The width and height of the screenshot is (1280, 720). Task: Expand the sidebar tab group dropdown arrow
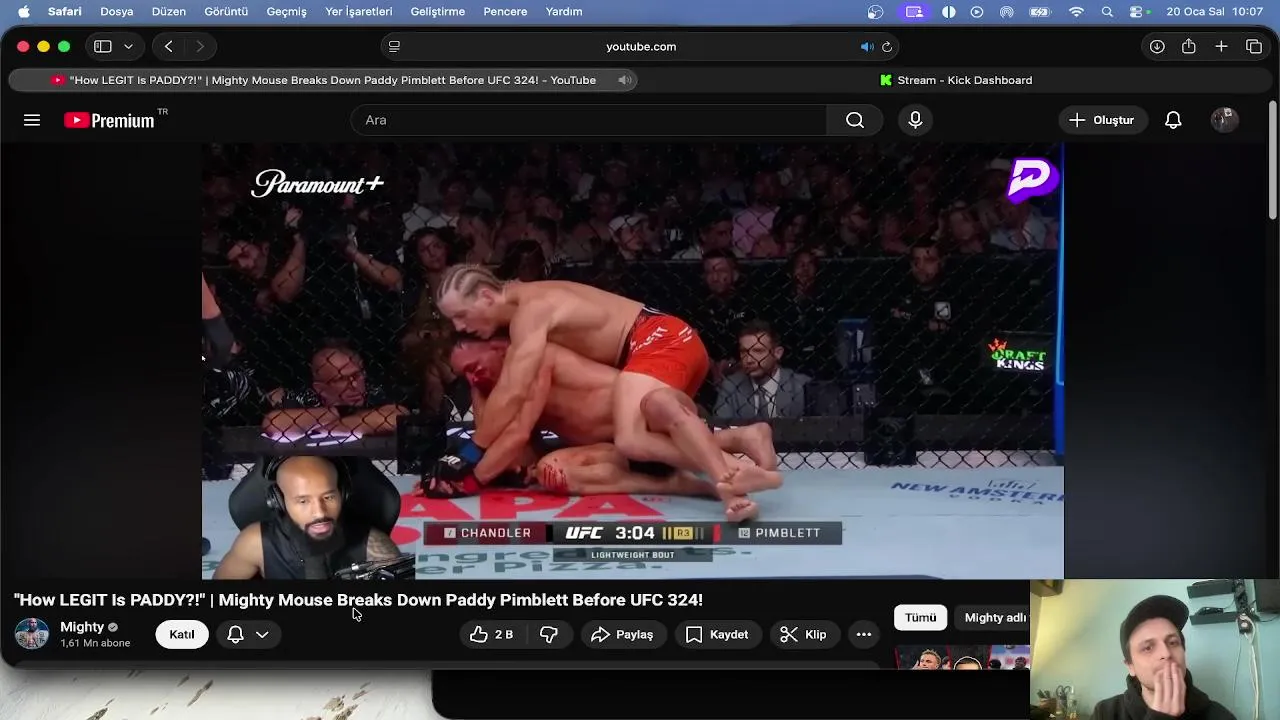[x=128, y=46]
